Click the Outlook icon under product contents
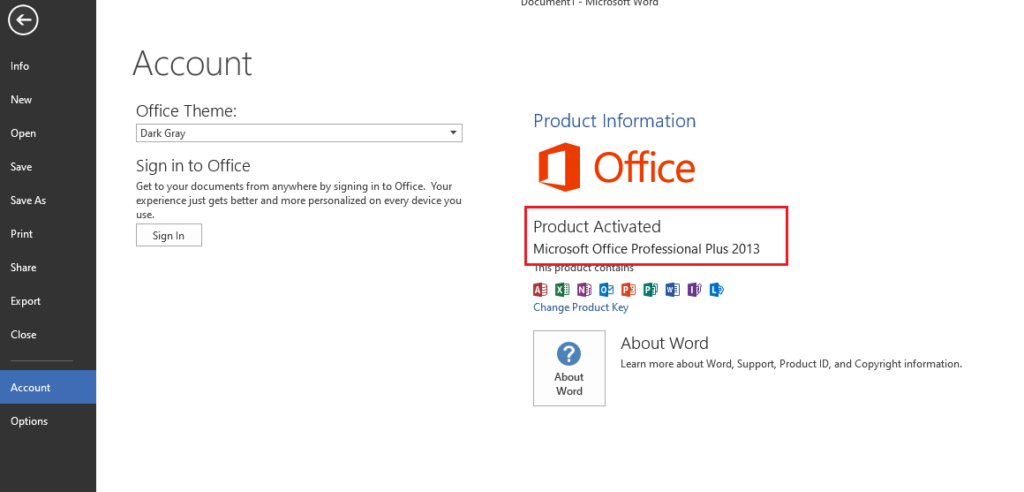 pyautogui.click(x=607, y=289)
